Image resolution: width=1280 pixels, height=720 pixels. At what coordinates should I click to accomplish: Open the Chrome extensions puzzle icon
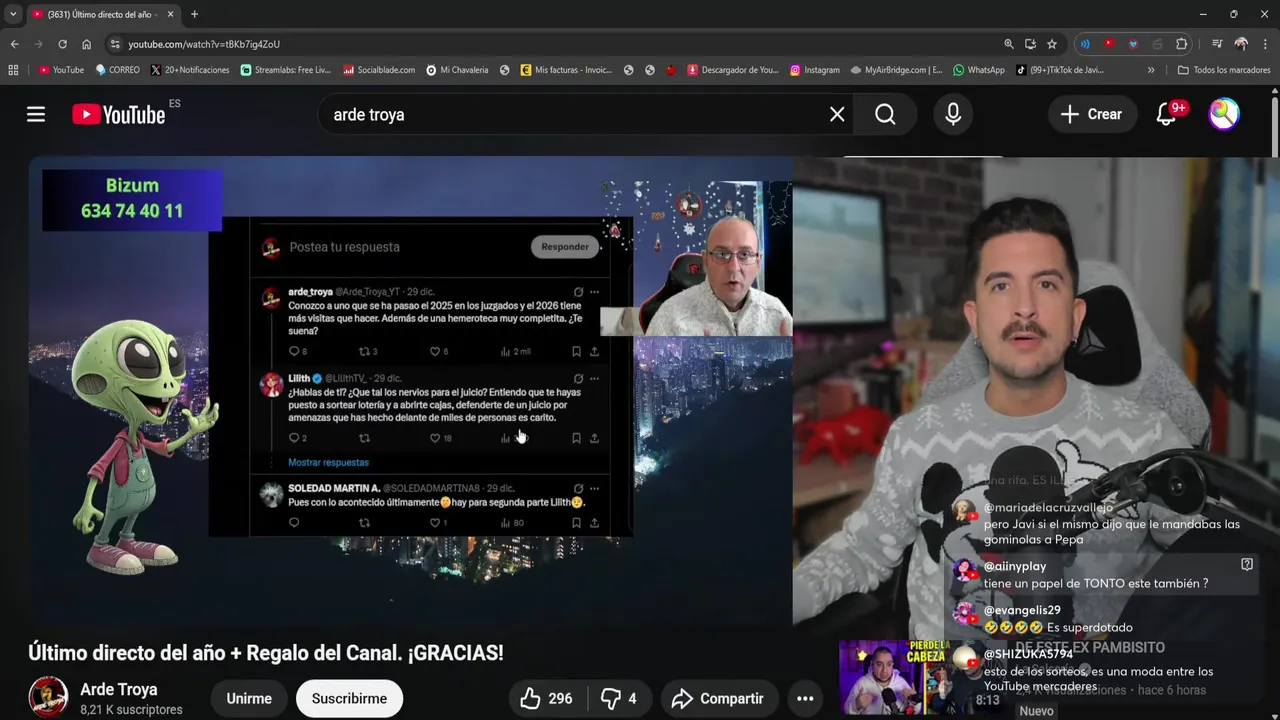(x=1181, y=44)
